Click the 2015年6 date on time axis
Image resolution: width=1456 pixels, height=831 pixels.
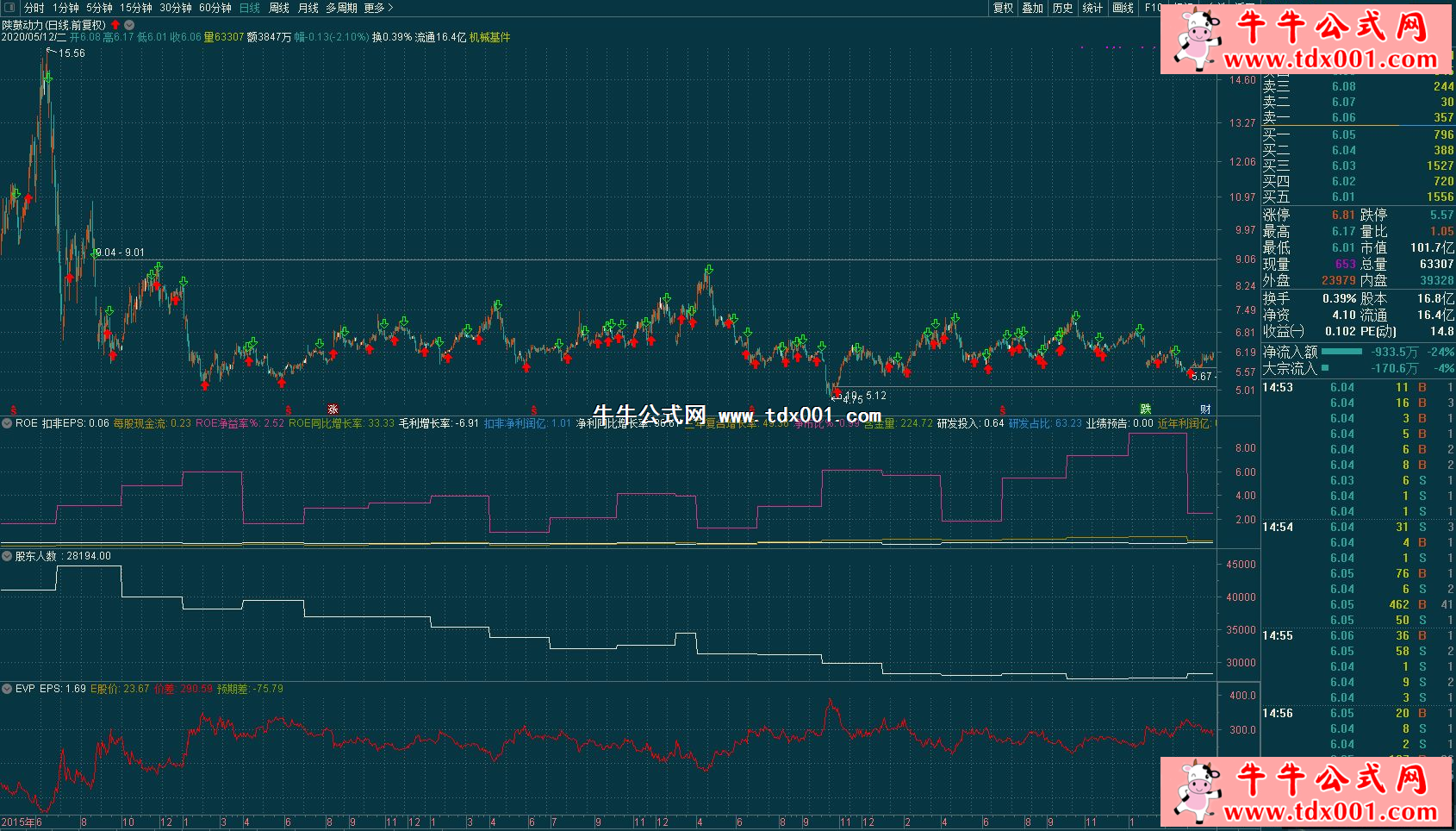pyautogui.click(x=22, y=822)
